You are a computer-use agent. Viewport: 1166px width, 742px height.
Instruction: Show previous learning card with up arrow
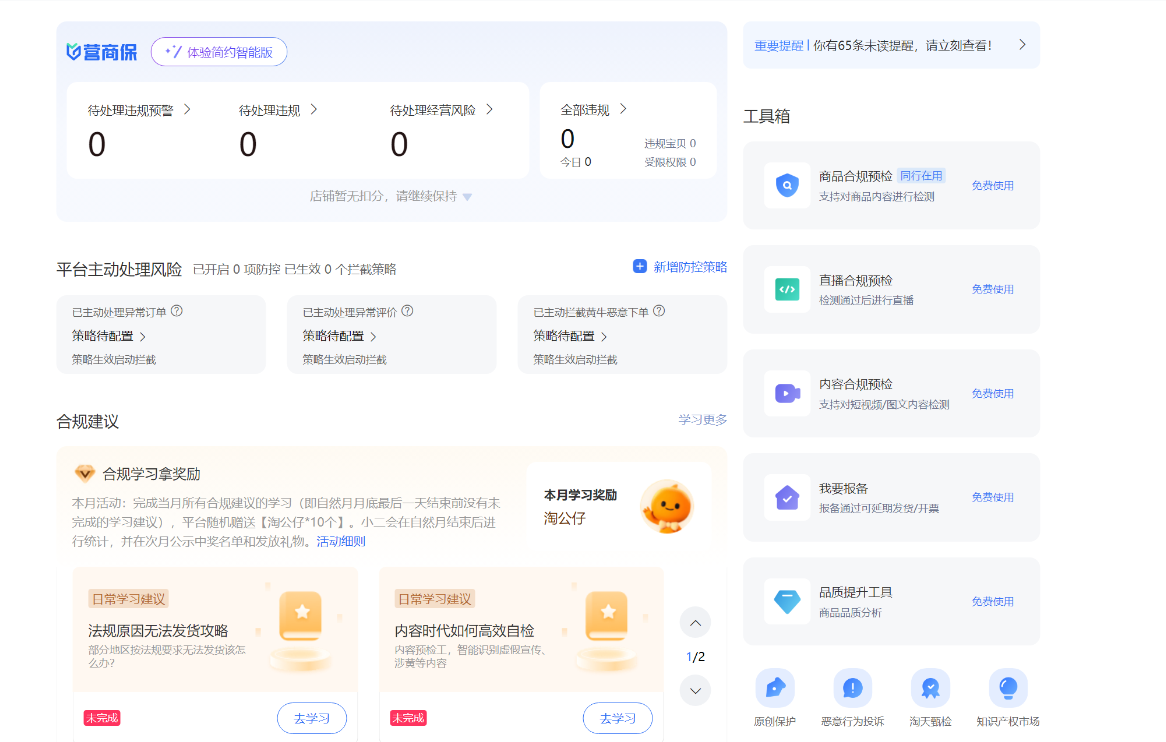pyautogui.click(x=695, y=623)
